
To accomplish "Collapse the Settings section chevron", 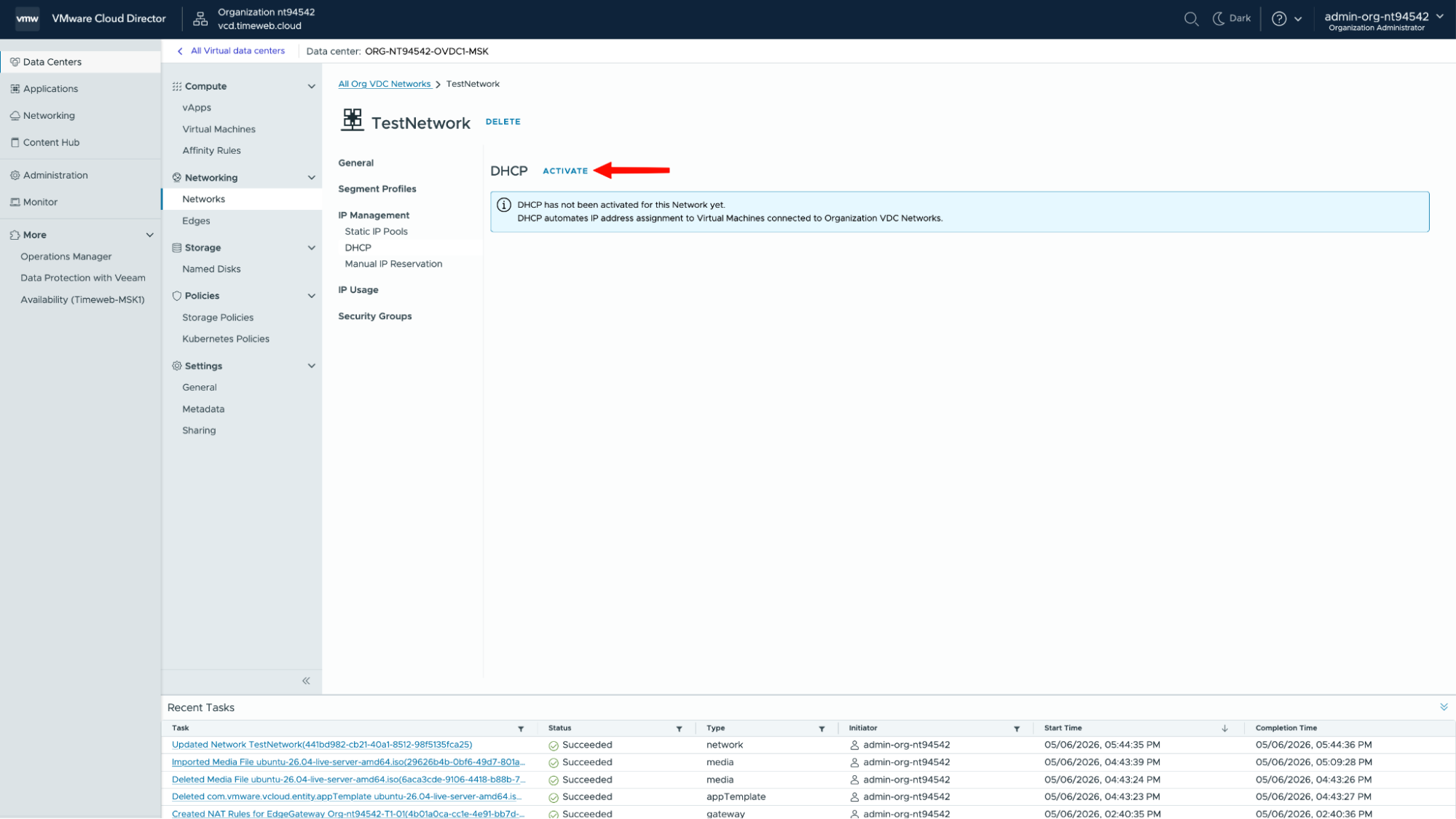I will [x=311, y=367].
